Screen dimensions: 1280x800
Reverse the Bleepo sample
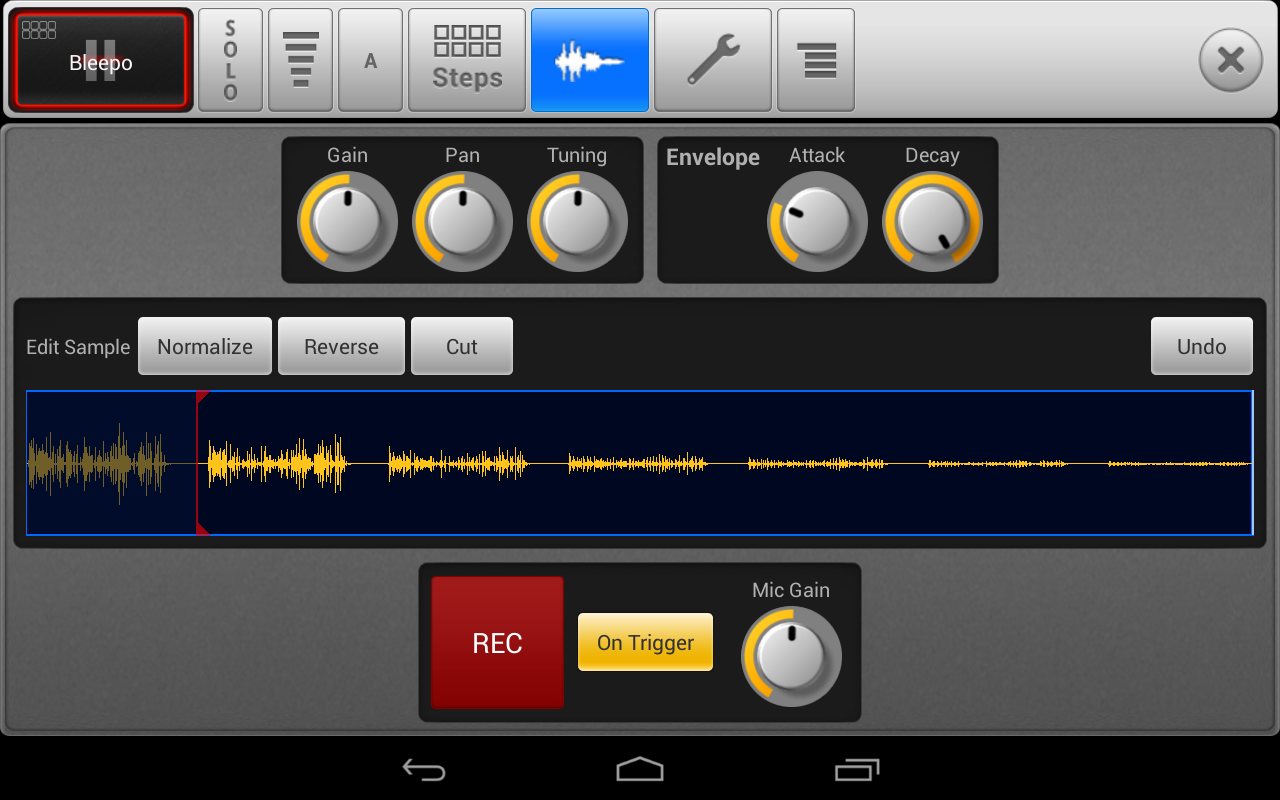click(x=341, y=346)
